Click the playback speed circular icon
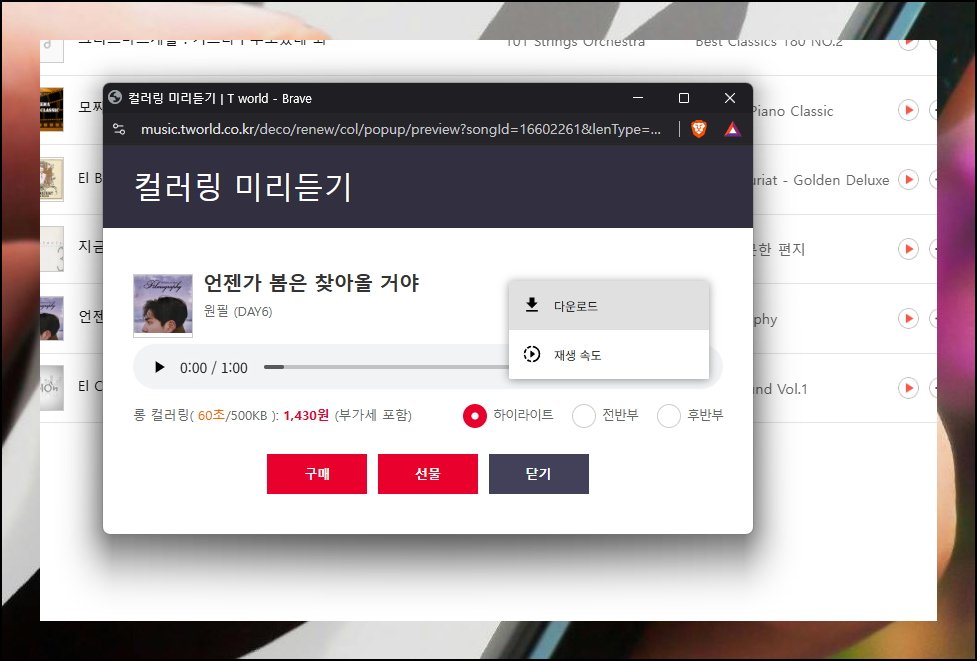Screen dimensions: 977x661 (531, 354)
